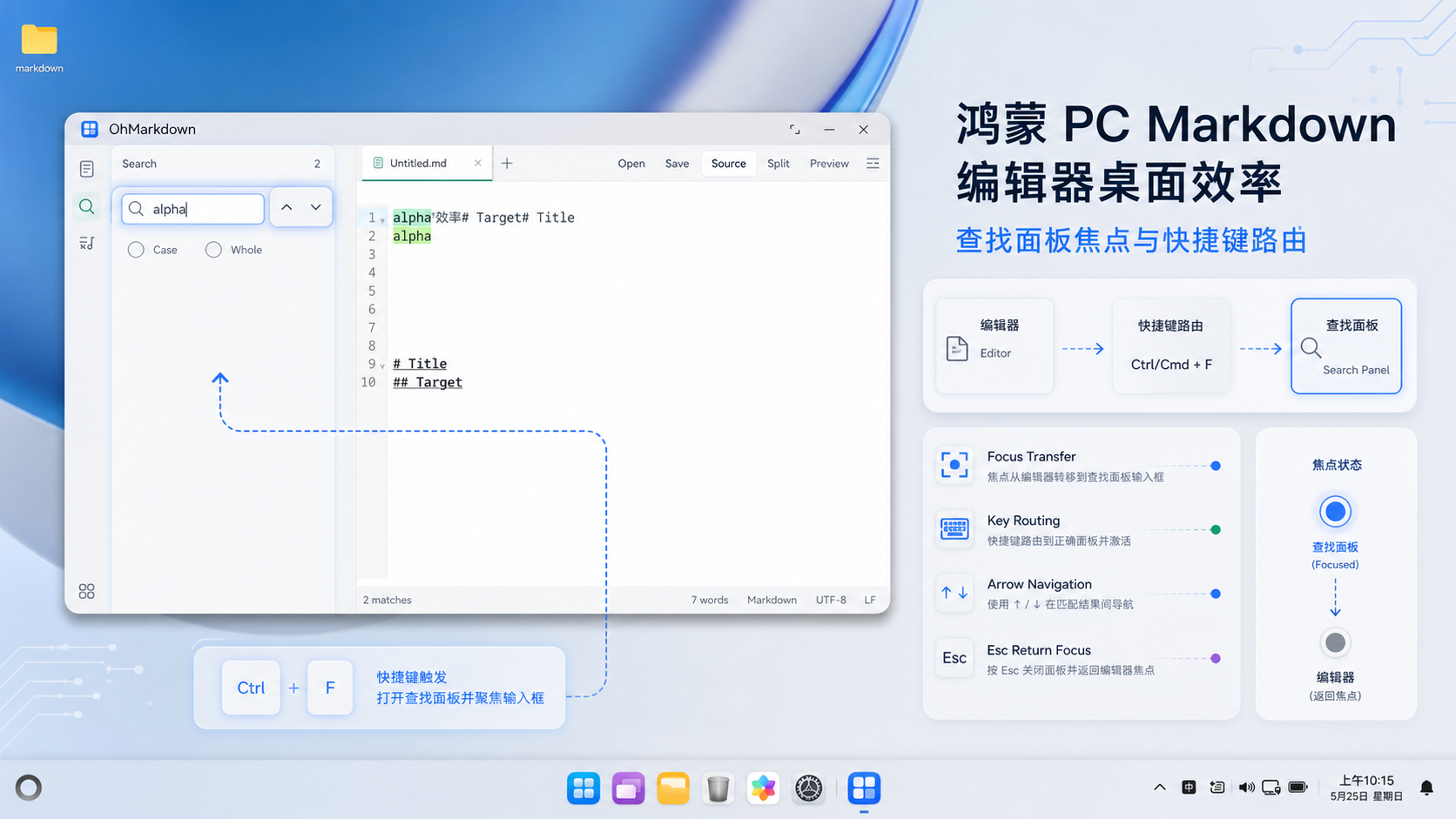Open the notification bell in taskbar
1456x819 pixels.
click(1426, 788)
